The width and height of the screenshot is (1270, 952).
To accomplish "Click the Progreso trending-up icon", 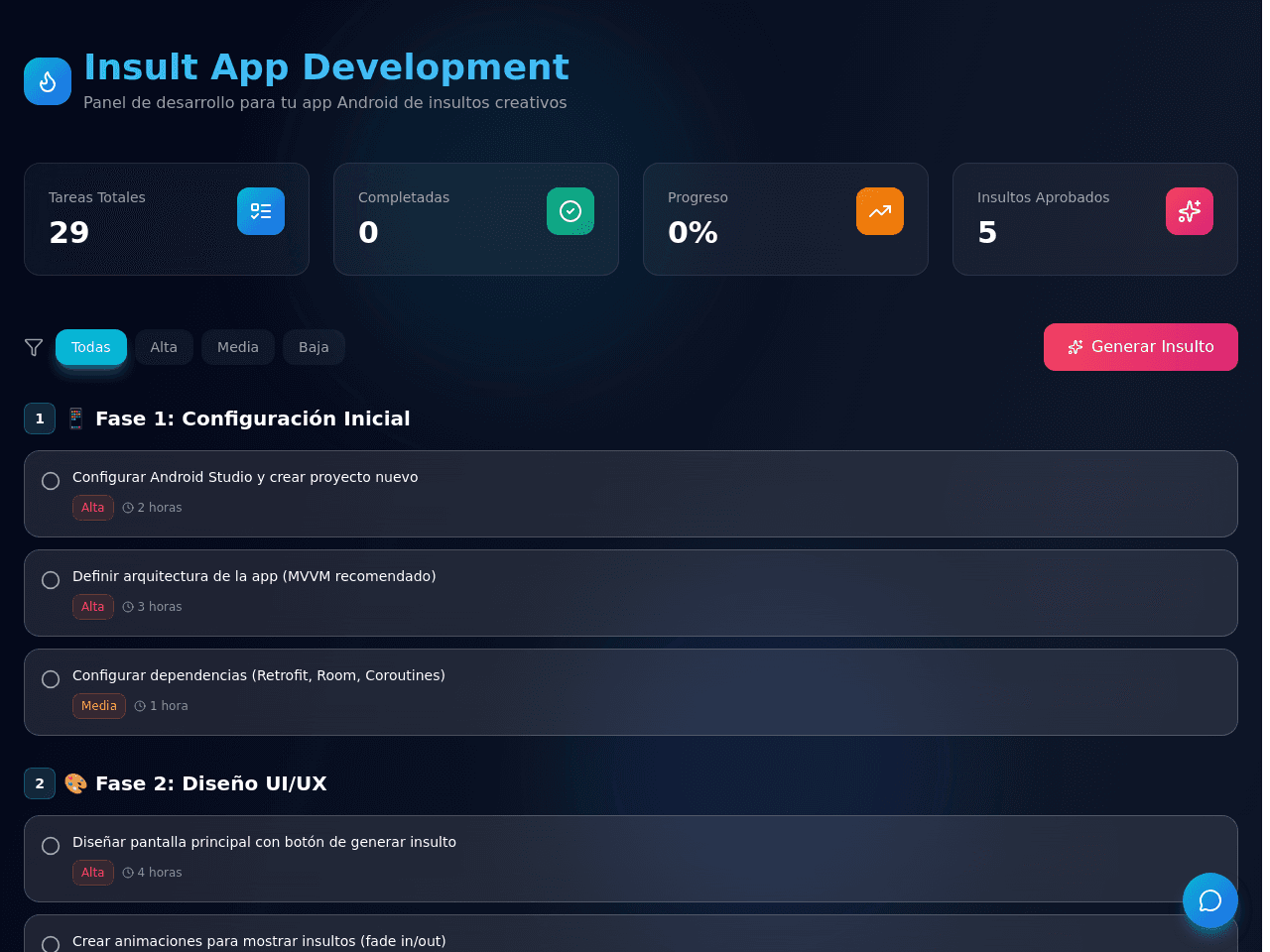I will pyautogui.click(x=880, y=211).
